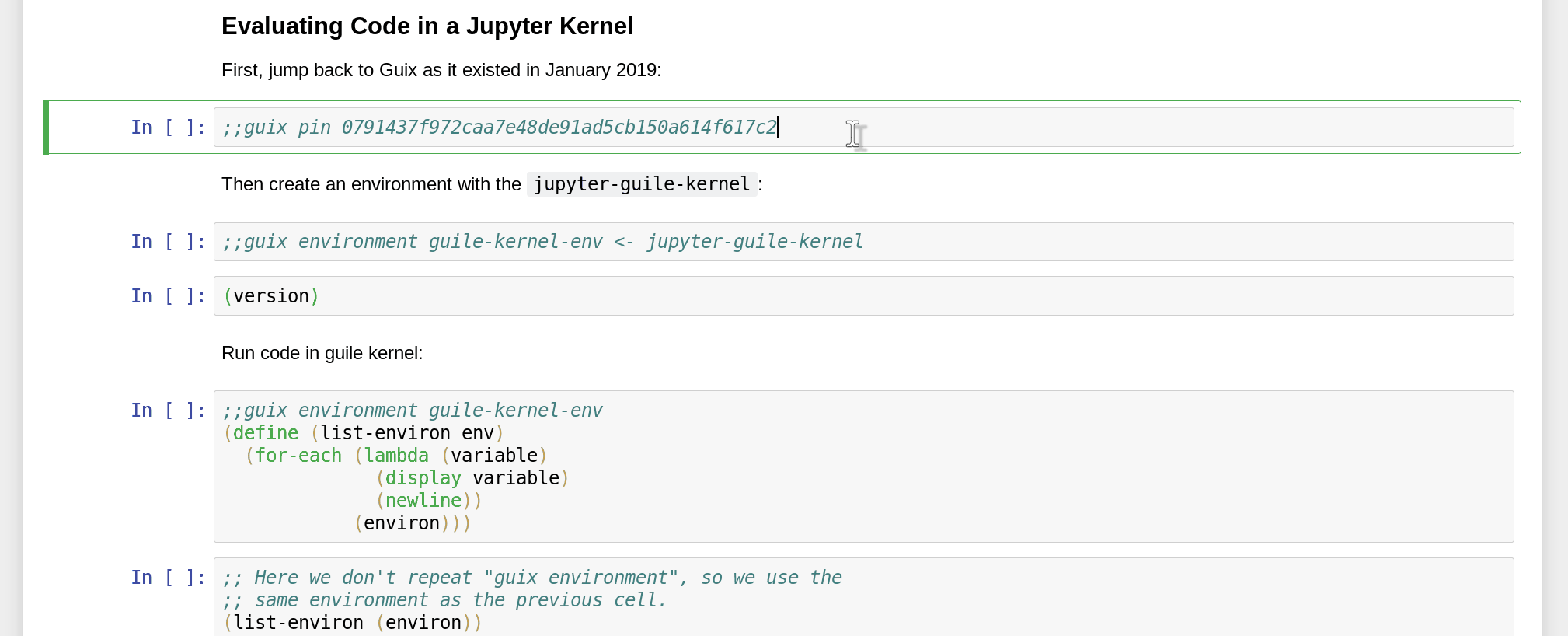Screen dimensions: 1568x636
Task: Select the guix environment jupyter-guile-kernel code cell
Action: pos(863,242)
